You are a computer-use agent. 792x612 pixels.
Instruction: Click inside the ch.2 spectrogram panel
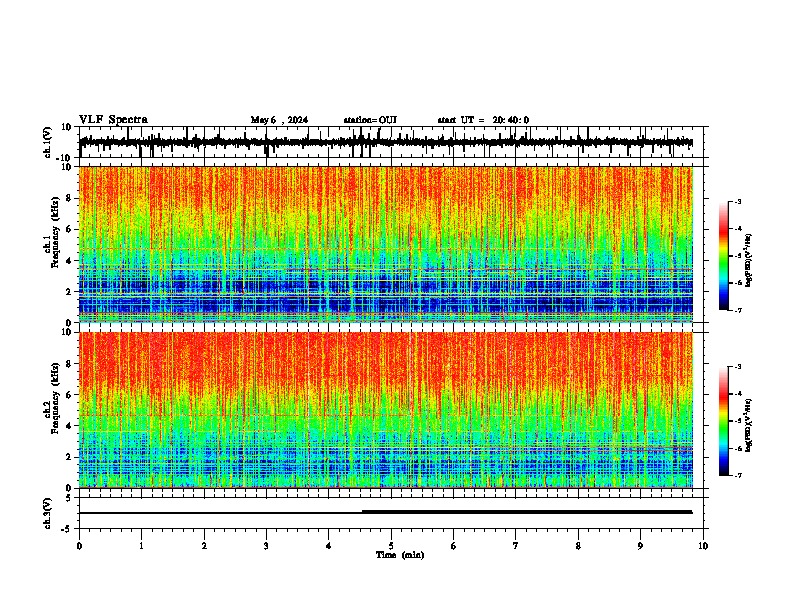(385, 410)
